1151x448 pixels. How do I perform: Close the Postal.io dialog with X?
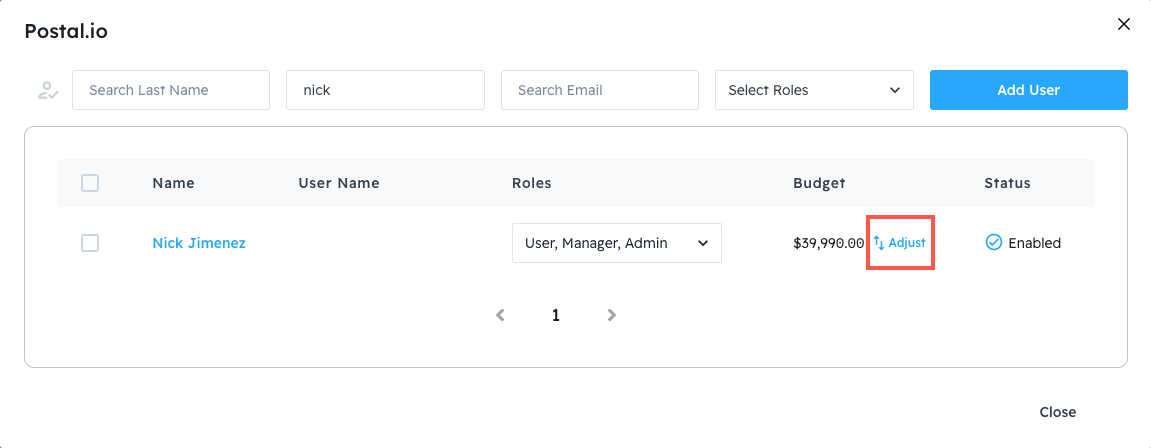pos(1124,24)
